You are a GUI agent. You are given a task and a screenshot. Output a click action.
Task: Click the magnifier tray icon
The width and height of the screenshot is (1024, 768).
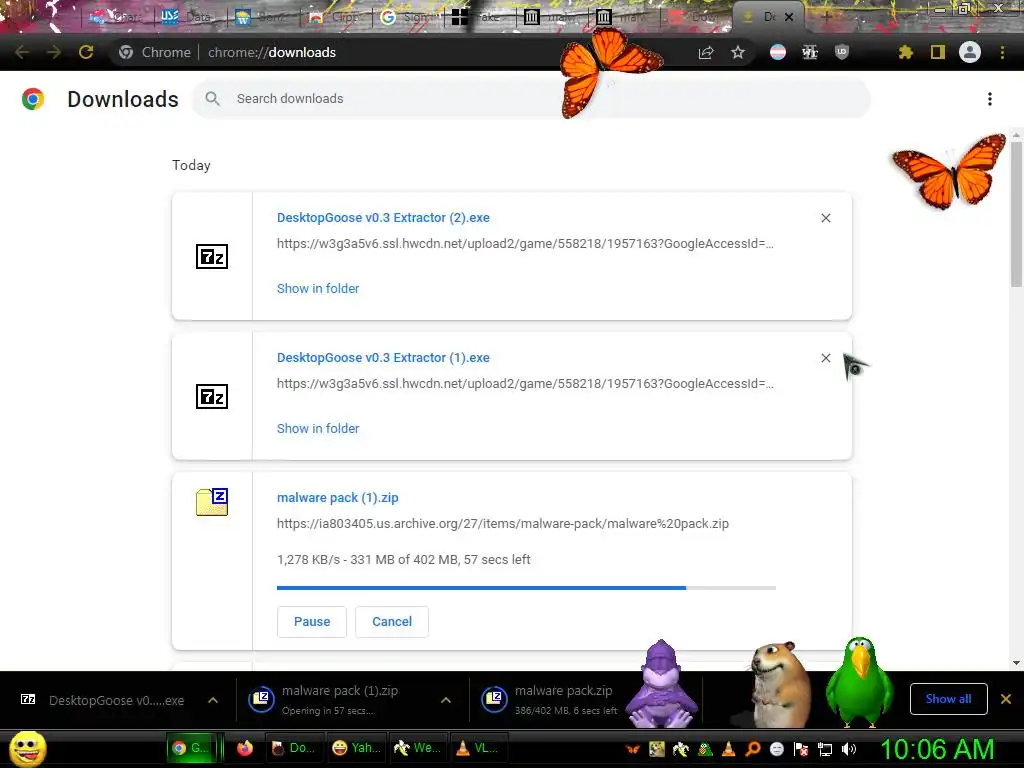(753, 749)
